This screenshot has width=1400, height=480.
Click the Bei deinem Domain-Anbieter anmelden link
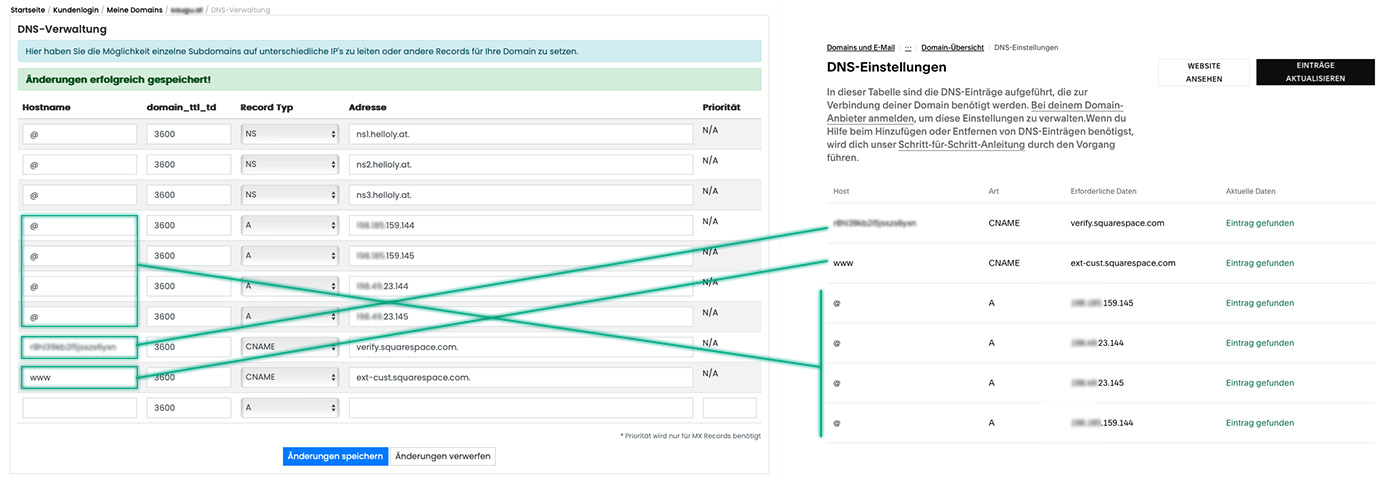tap(976, 112)
